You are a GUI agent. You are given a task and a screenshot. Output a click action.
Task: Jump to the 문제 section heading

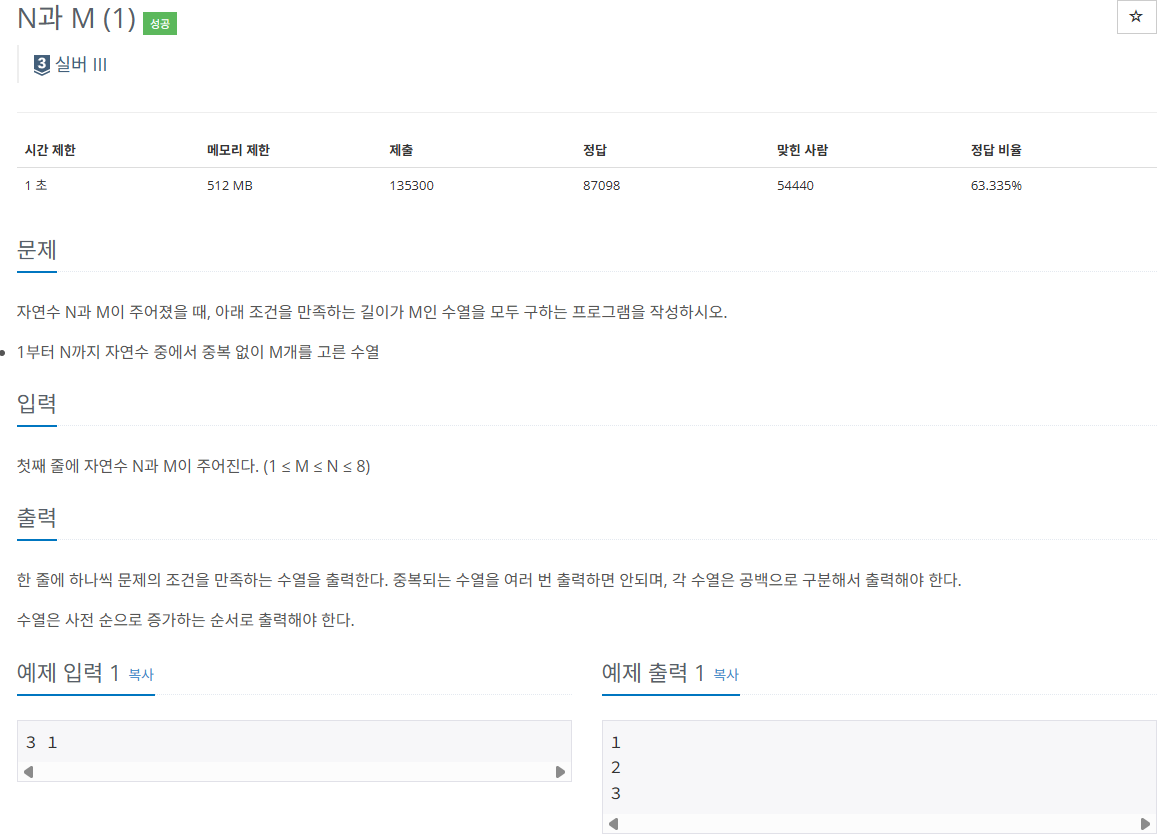point(36,251)
